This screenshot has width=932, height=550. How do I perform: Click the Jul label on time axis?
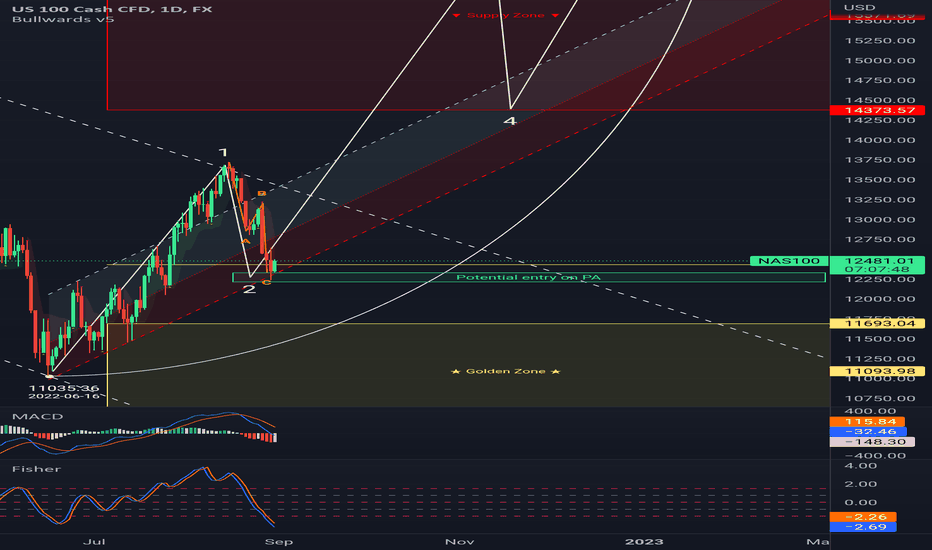click(x=94, y=542)
